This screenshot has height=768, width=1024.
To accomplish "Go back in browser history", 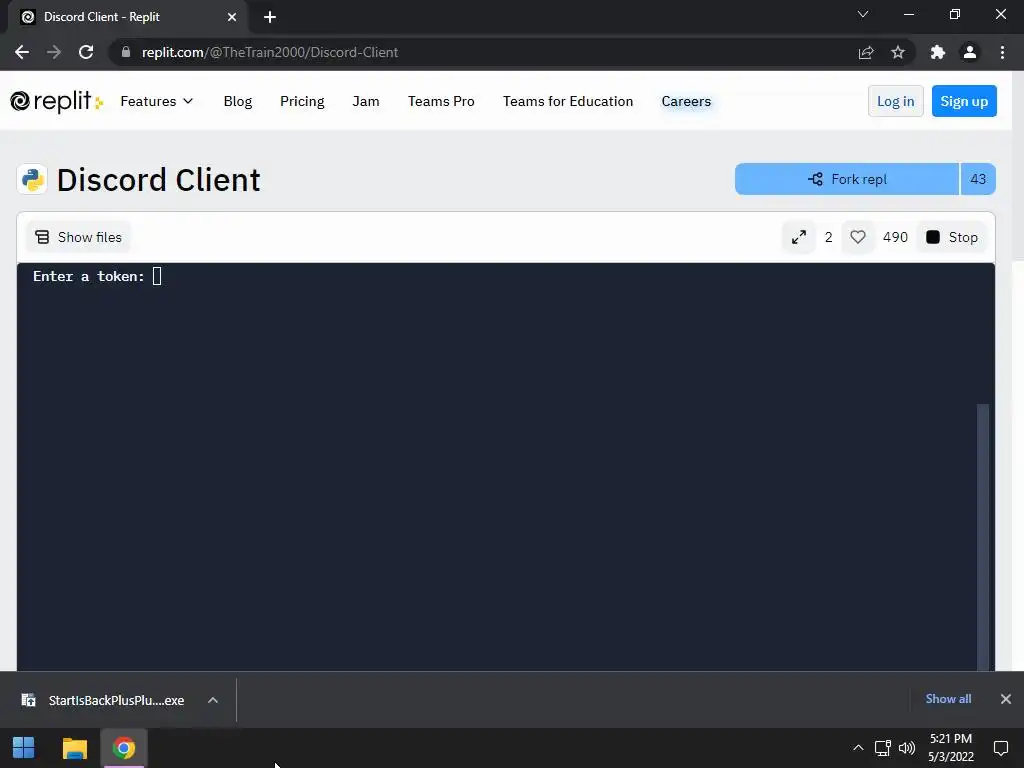I will [x=22, y=52].
